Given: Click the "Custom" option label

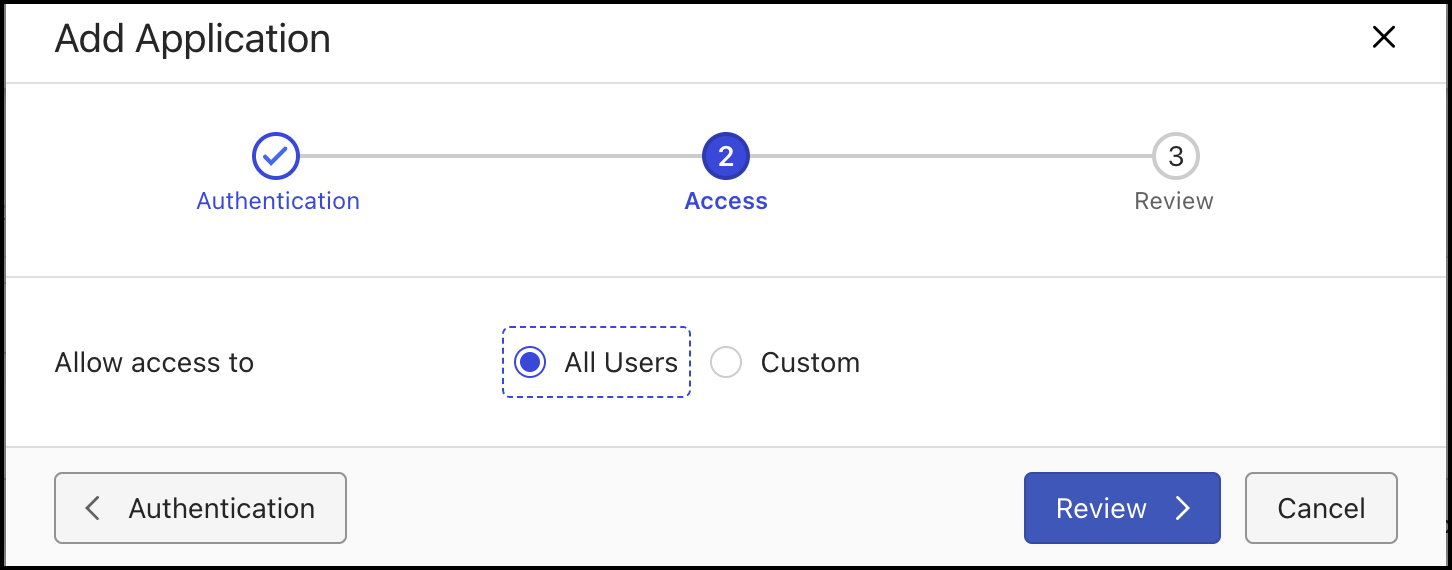Looking at the screenshot, I should tap(810, 362).
